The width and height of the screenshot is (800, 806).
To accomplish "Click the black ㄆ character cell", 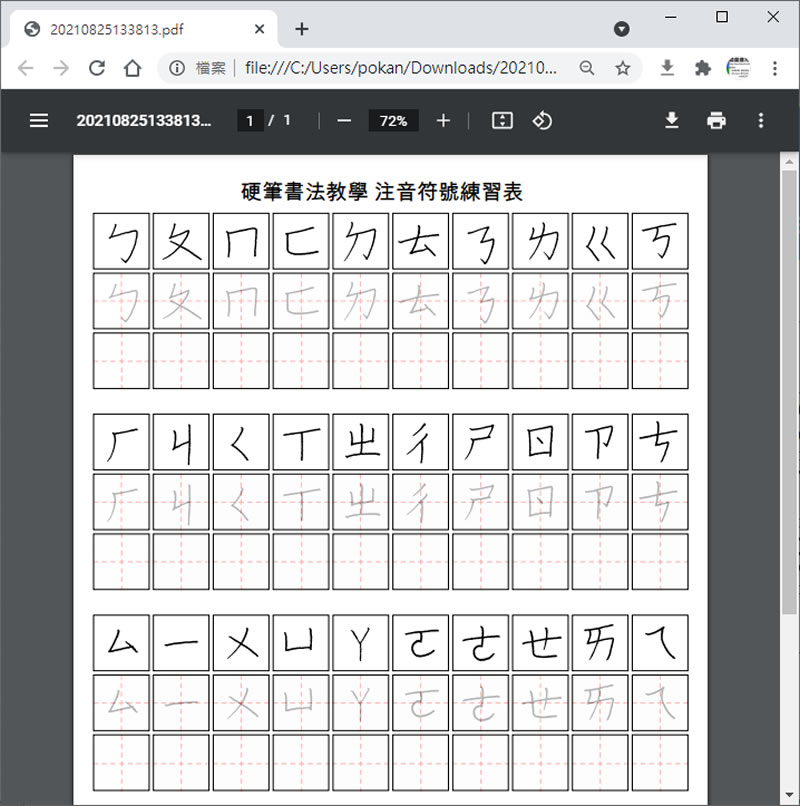I will coord(181,241).
